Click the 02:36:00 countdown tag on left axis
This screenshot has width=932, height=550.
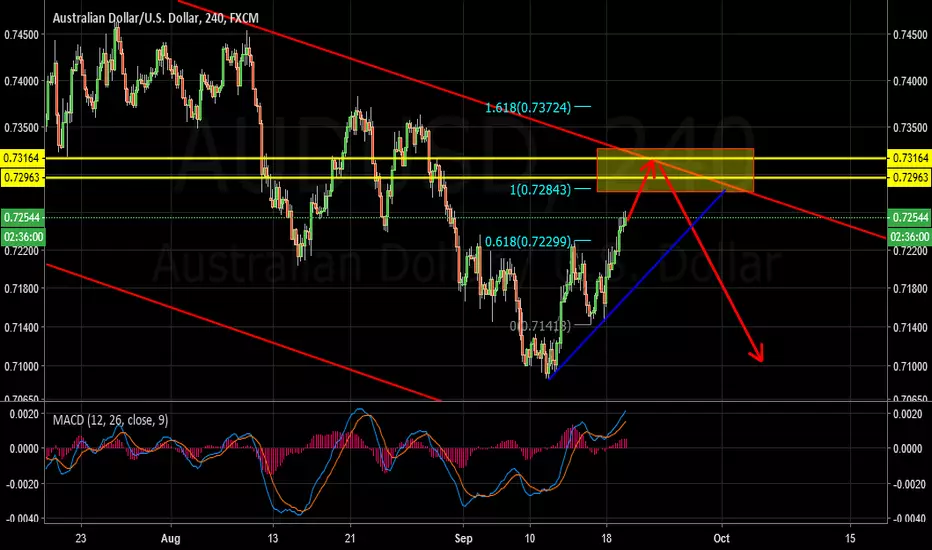click(x=23, y=237)
